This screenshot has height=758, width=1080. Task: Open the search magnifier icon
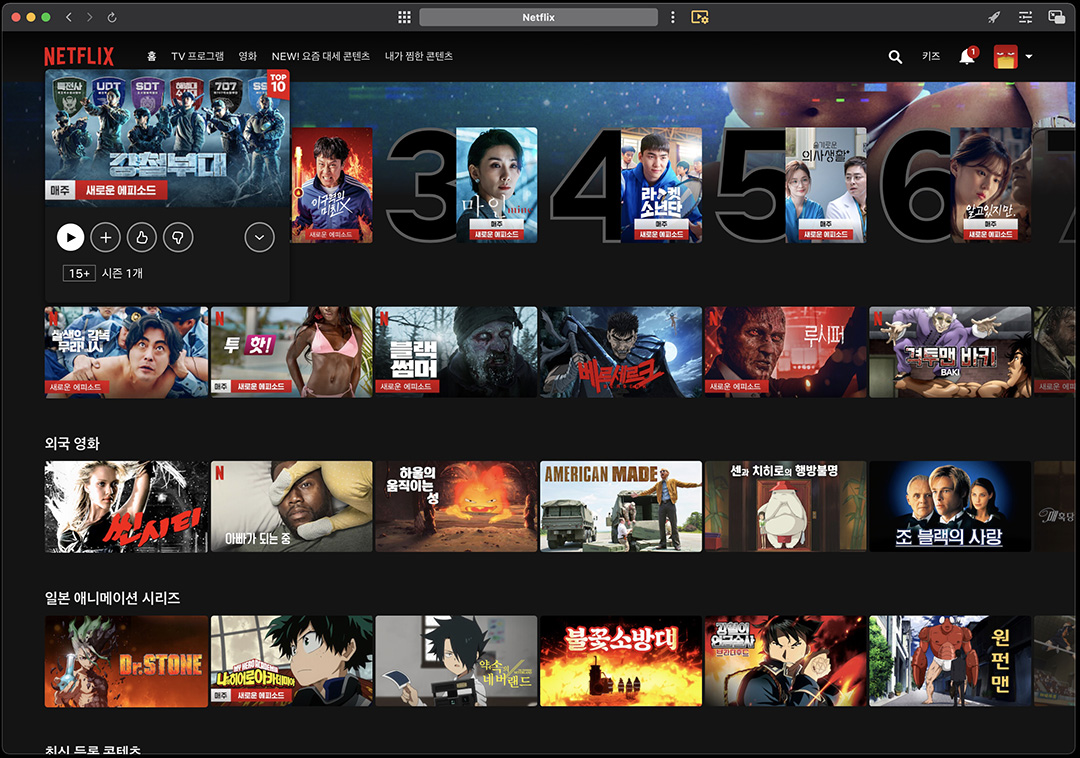(895, 57)
